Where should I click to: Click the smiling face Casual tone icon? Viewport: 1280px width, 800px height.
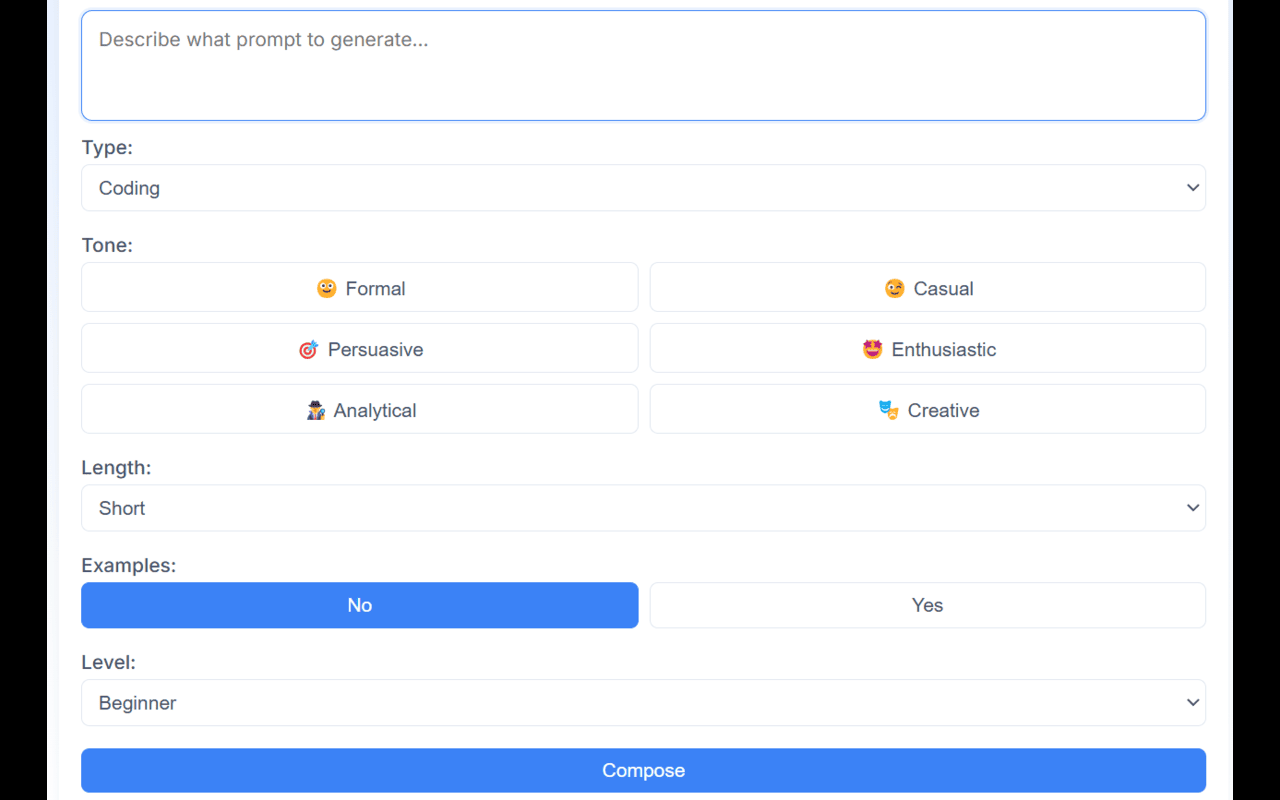point(894,288)
